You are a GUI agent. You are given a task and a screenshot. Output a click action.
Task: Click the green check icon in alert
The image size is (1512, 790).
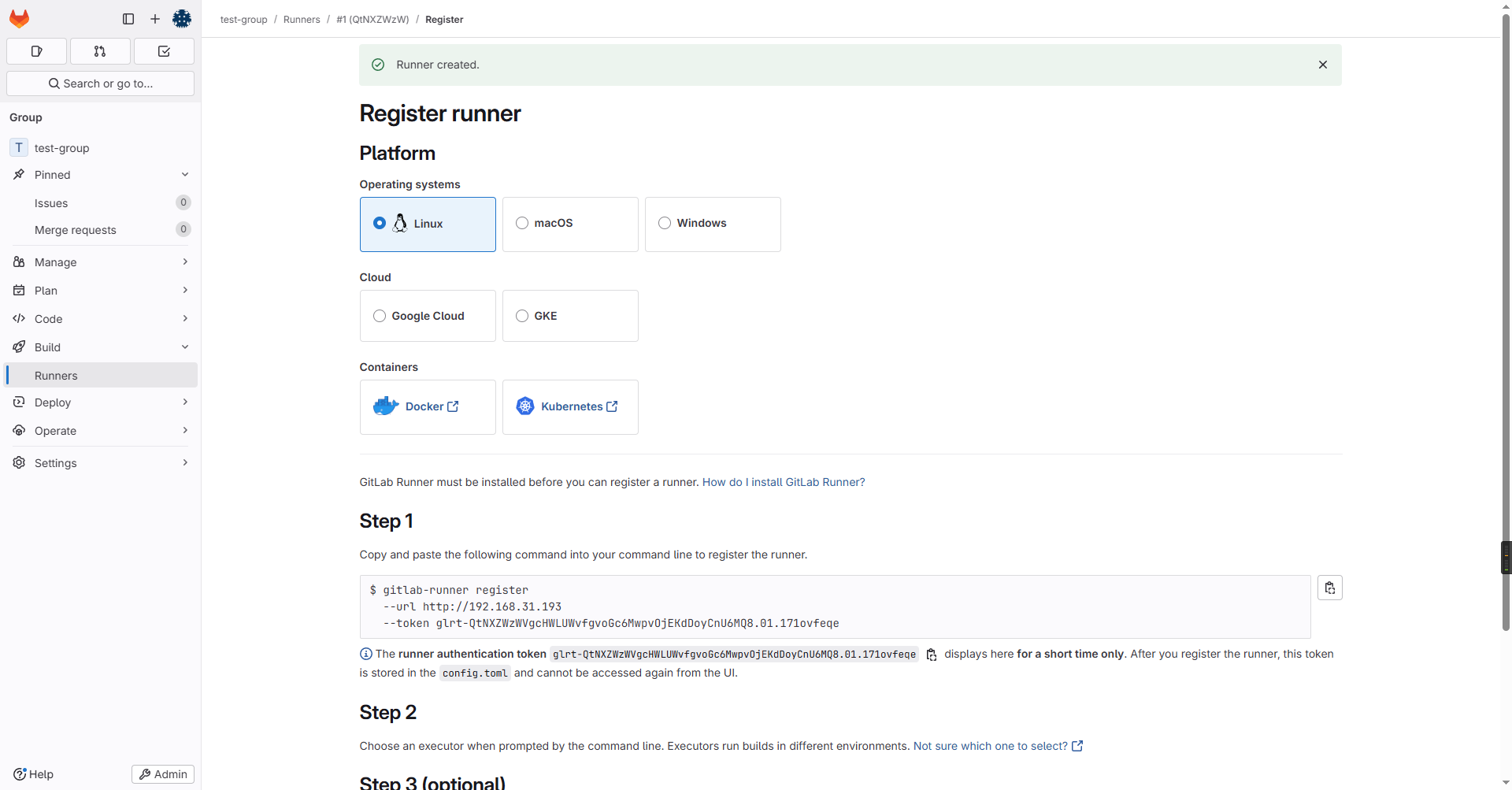pos(378,65)
